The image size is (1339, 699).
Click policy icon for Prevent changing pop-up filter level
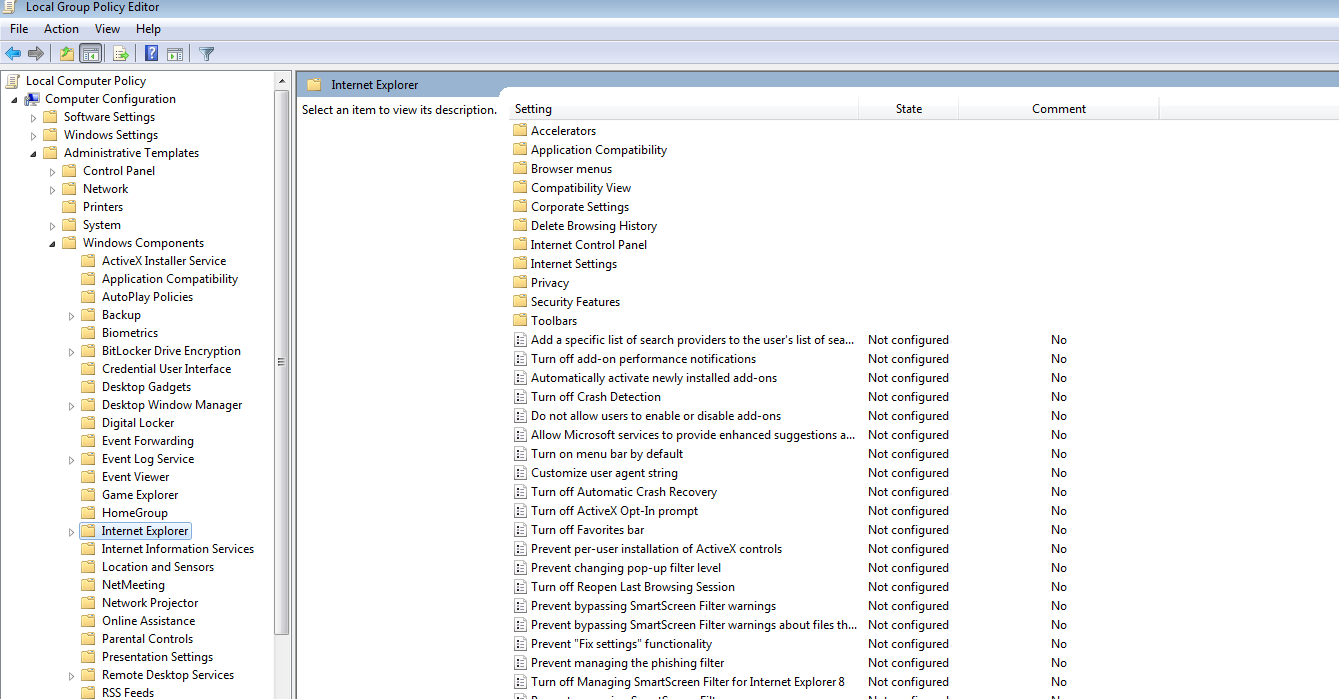[520, 568]
